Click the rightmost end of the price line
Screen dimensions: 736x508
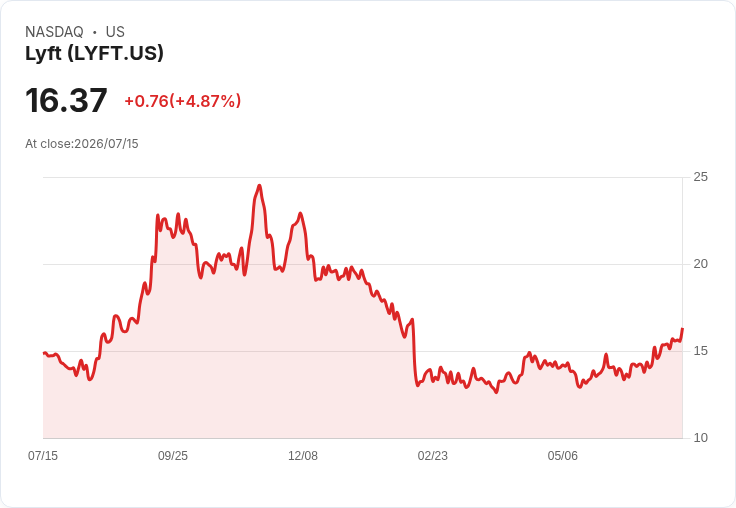pyautogui.click(x=682, y=329)
